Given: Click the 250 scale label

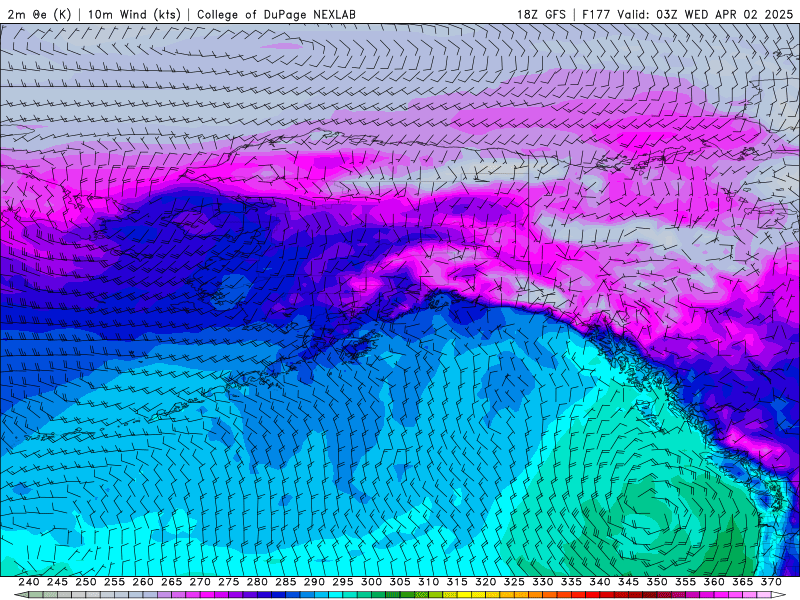Looking at the screenshot, I should pyautogui.click(x=86, y=582).
